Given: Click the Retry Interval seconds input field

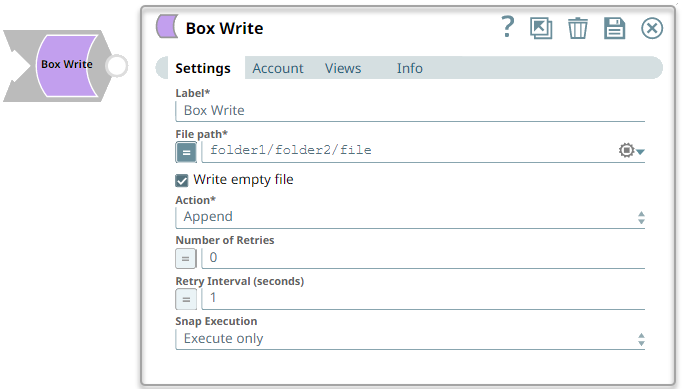Looking at the screenshot, I should click(x=423, y=298).
